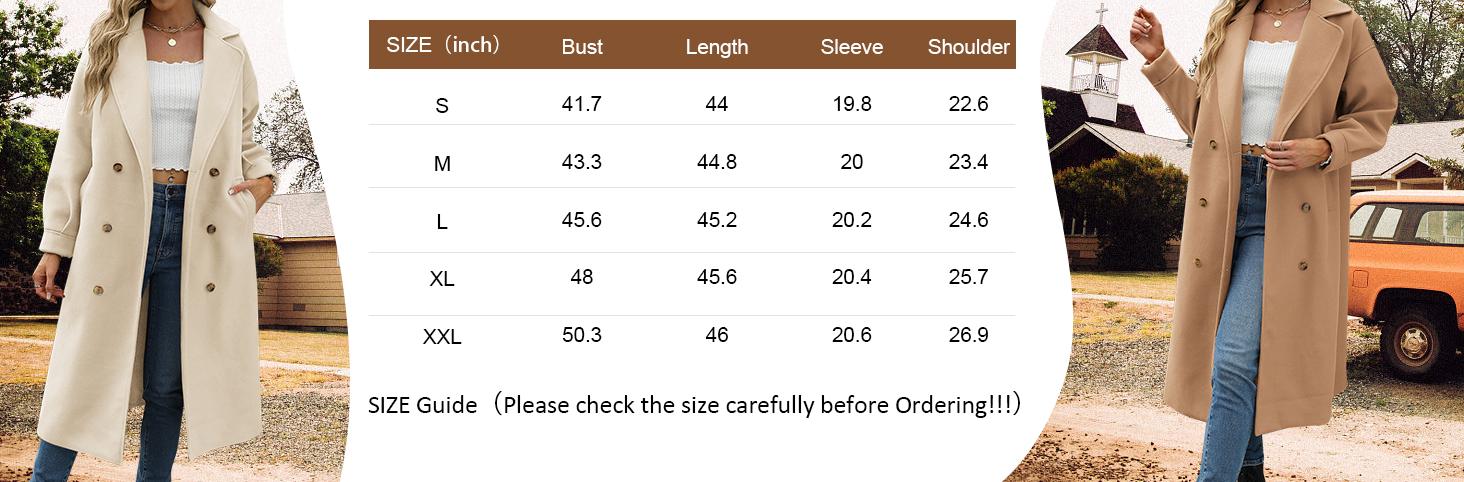This screenshot has height=482, width=1464.
Task: Click the XXL size row label
Action: point(442,338)
